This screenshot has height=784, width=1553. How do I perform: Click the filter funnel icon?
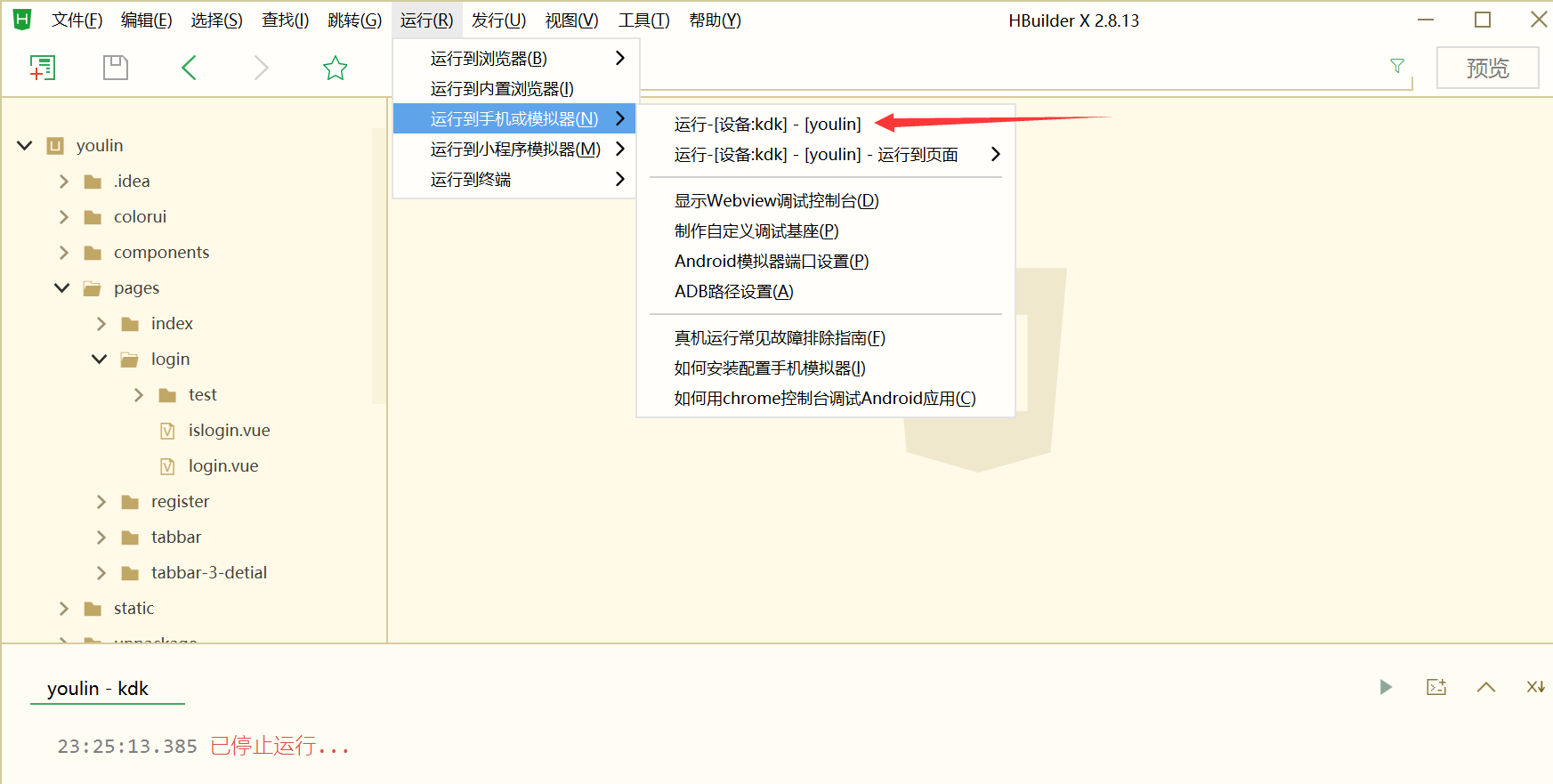1397,66
